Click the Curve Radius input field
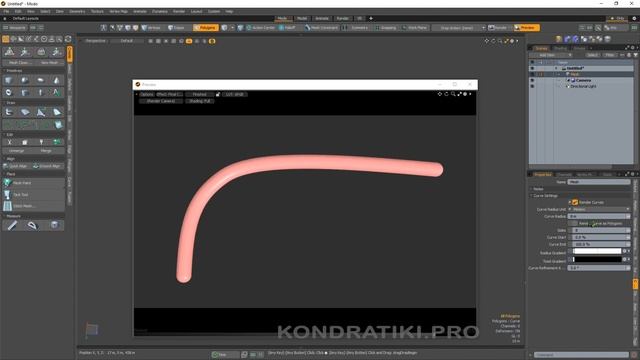Image resolution: width=640 pixels, height=360 pixels. click(x=599, y=216)
